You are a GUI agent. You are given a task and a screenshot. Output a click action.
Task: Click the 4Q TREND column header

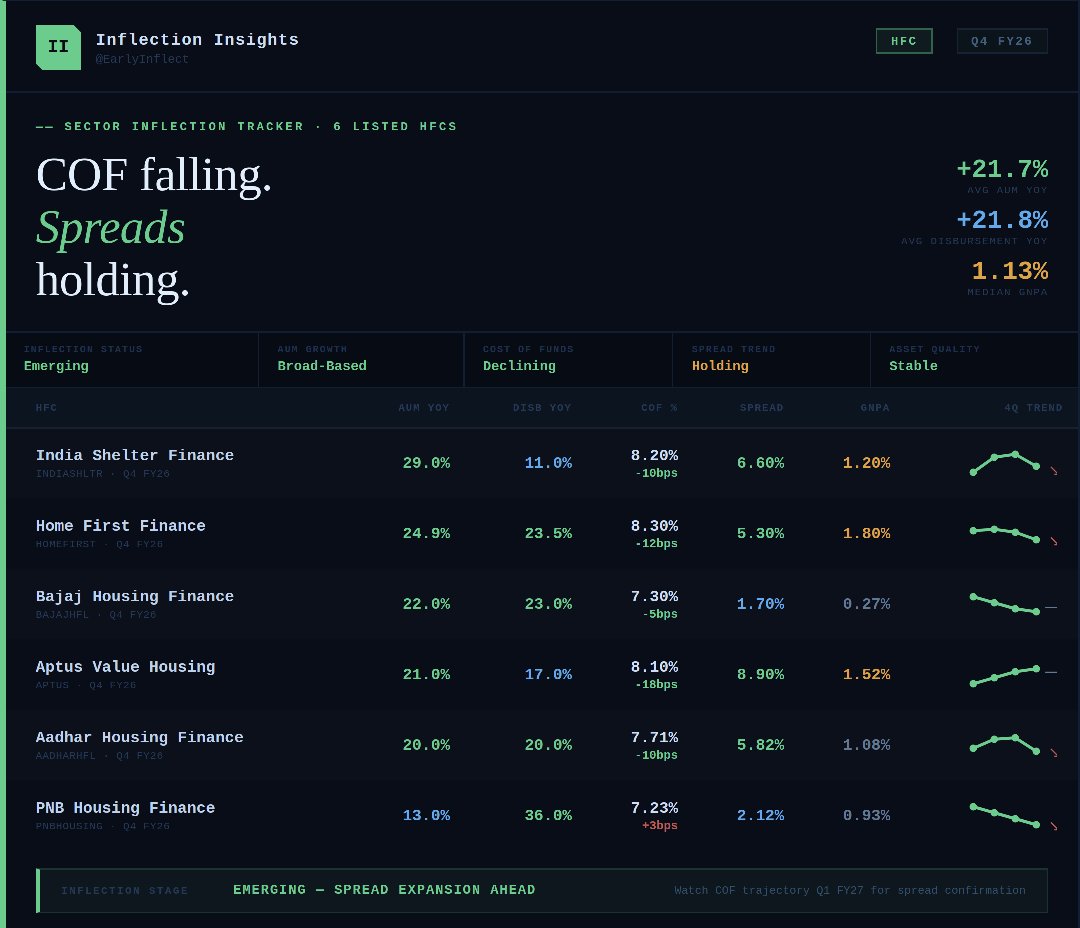point(1032,408)
